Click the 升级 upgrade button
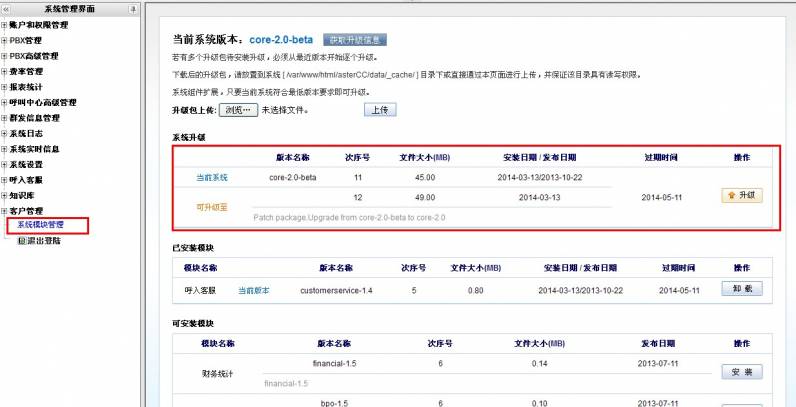 click(x=741, y=195)
